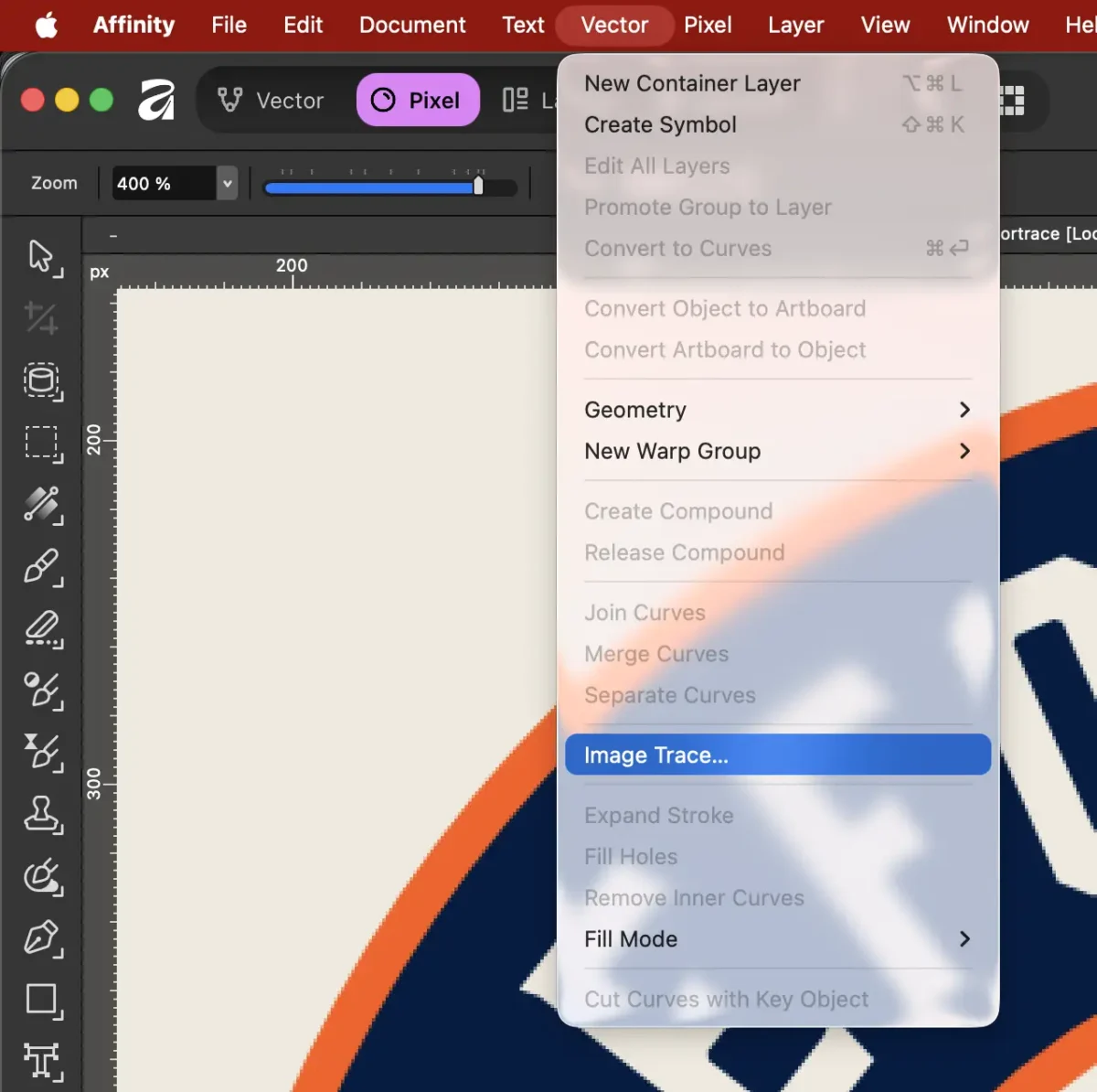Click the grid icon right of the menu
This screenshot has height=1092, width=1097.
pos(1012,100)
